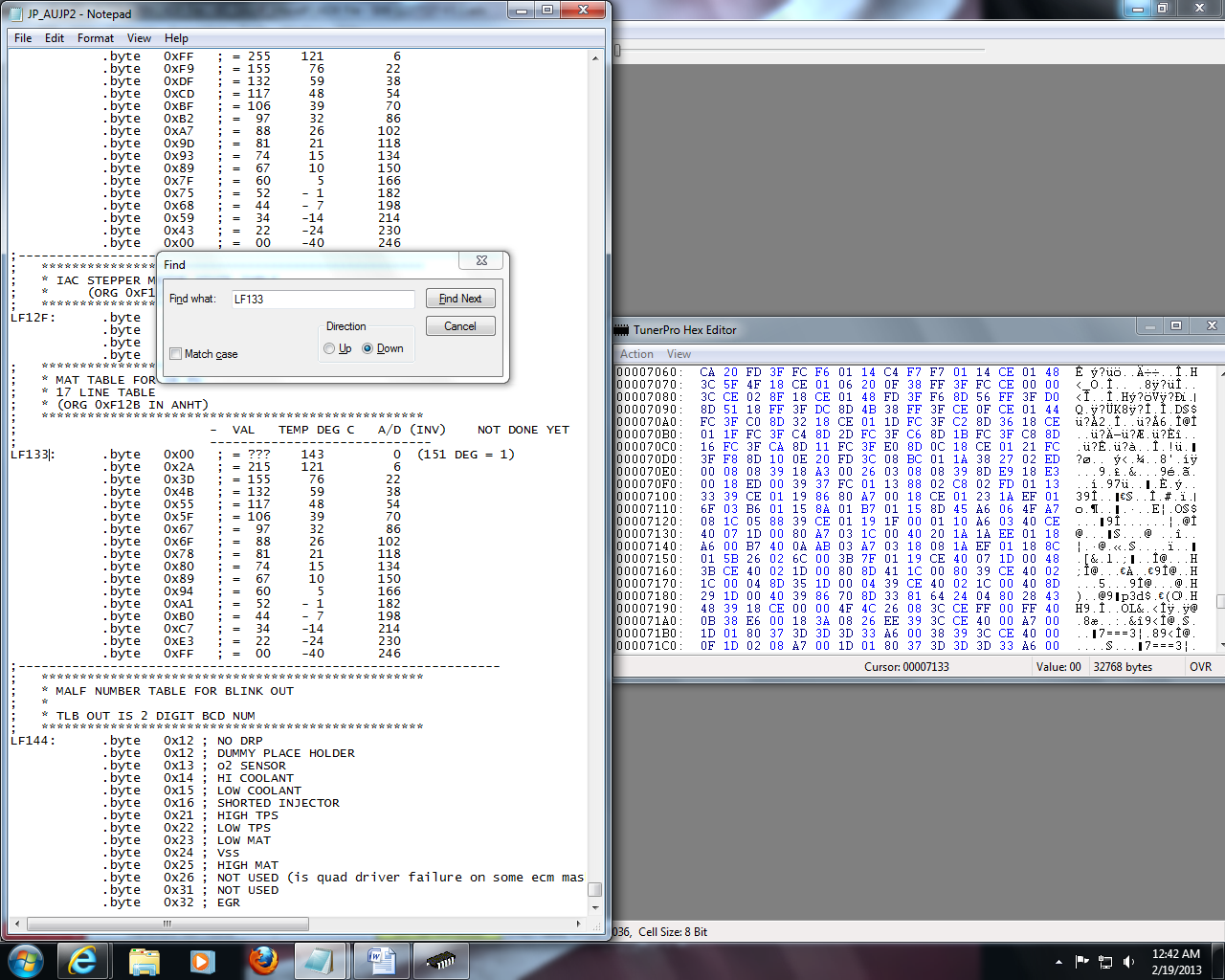Click the MALF NUMBER TABLE FOR BLINK OUT text

click(174, 691)
